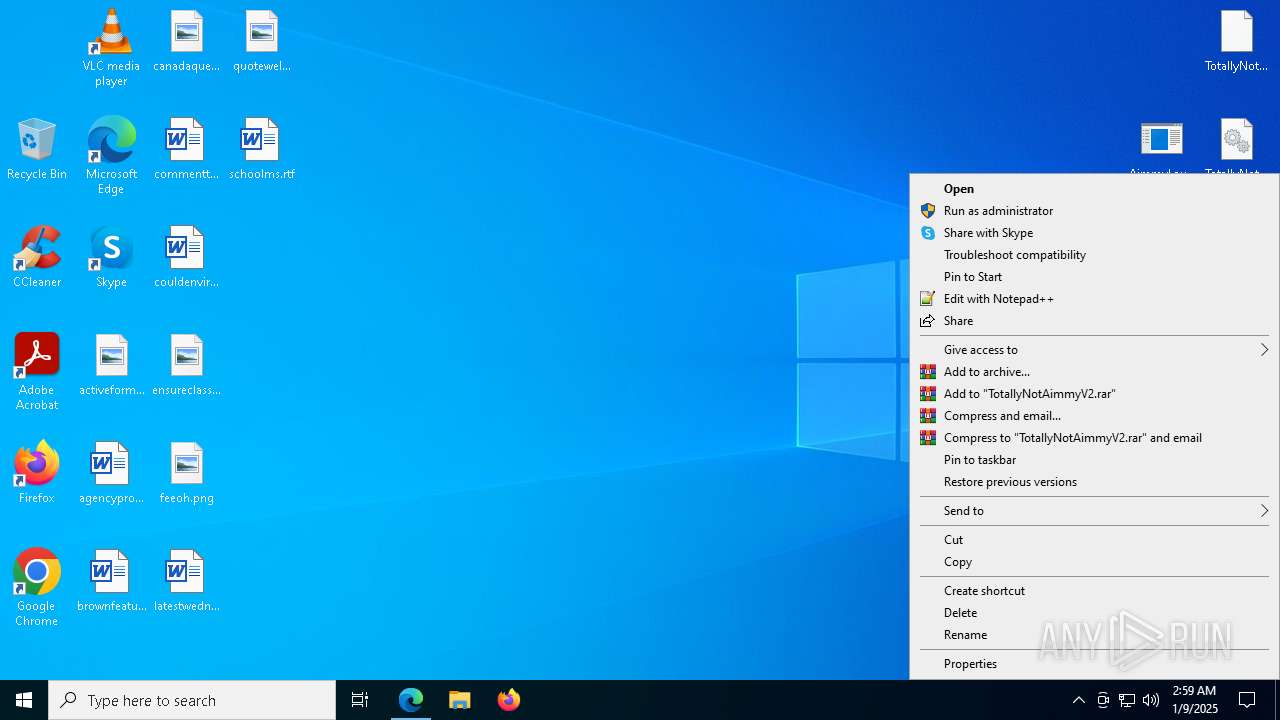This screenshot has height=720, width=1280.
Task: Open VLC media player desktop shortcut
Action: click(111, 47)
